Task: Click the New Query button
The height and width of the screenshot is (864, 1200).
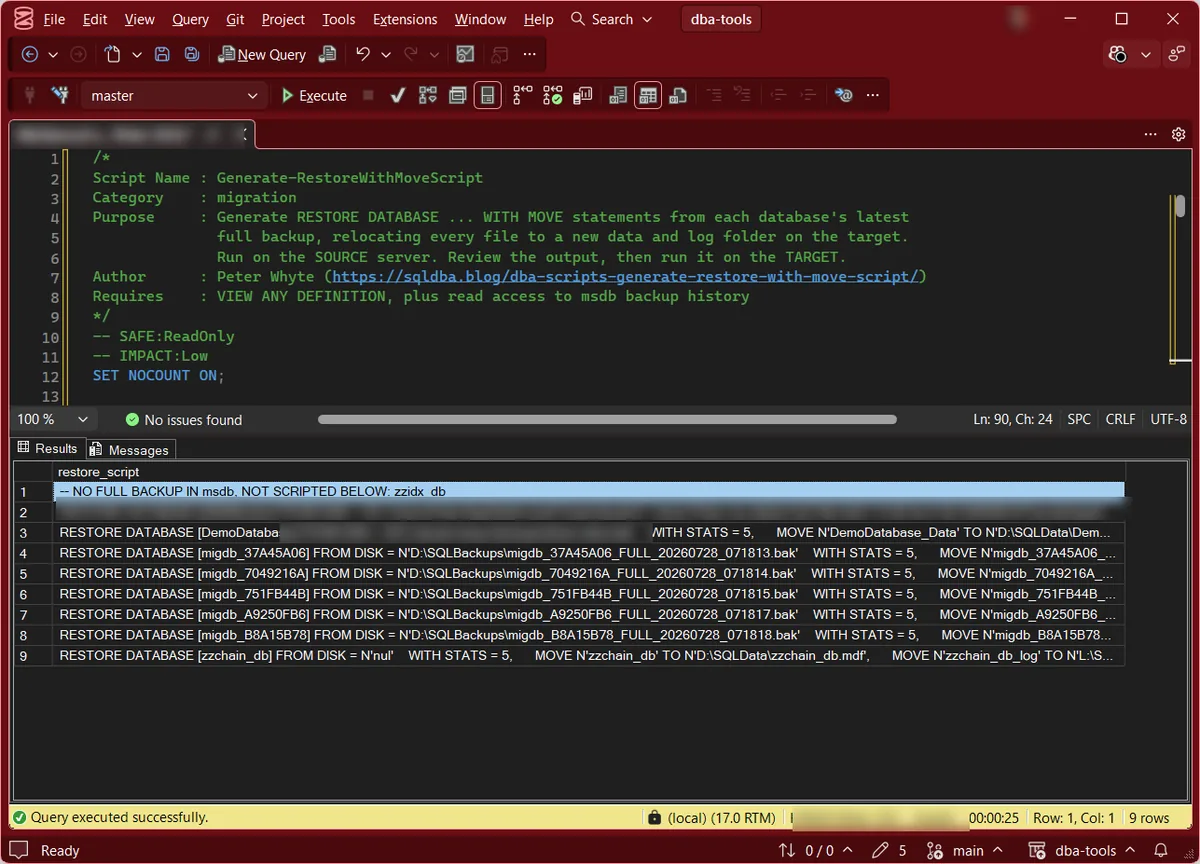Action: click(262, 55)
